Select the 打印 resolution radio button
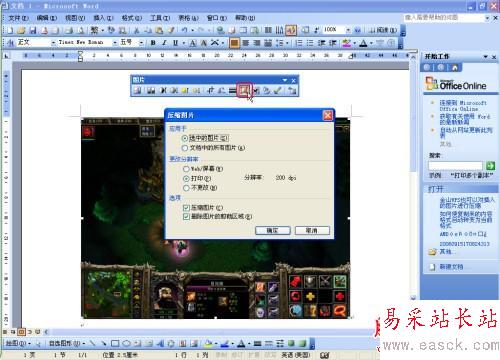Screen dimensions: 500x360 [x=186, y=179]
